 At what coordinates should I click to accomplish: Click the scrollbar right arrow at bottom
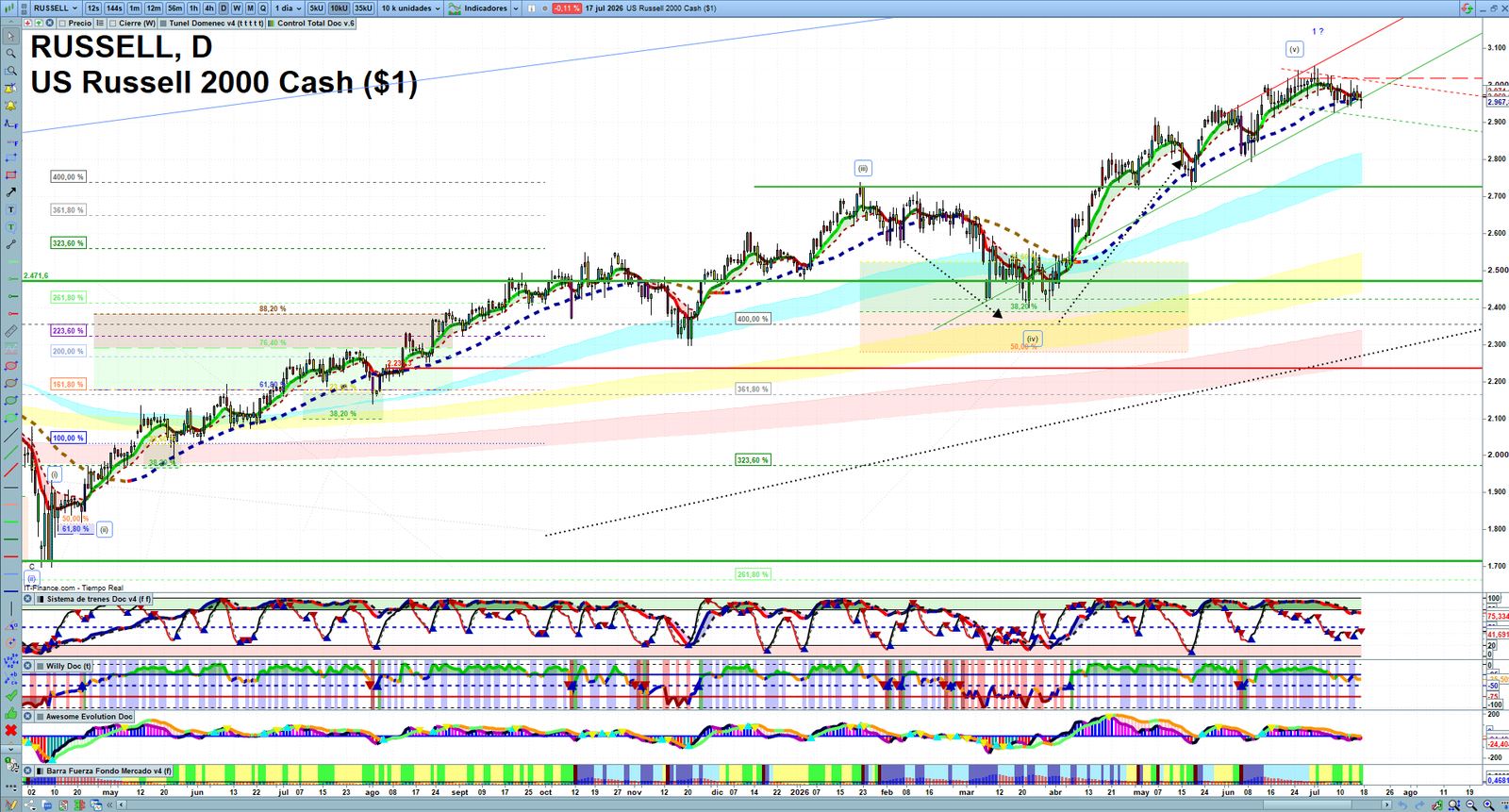(1386, 805)
